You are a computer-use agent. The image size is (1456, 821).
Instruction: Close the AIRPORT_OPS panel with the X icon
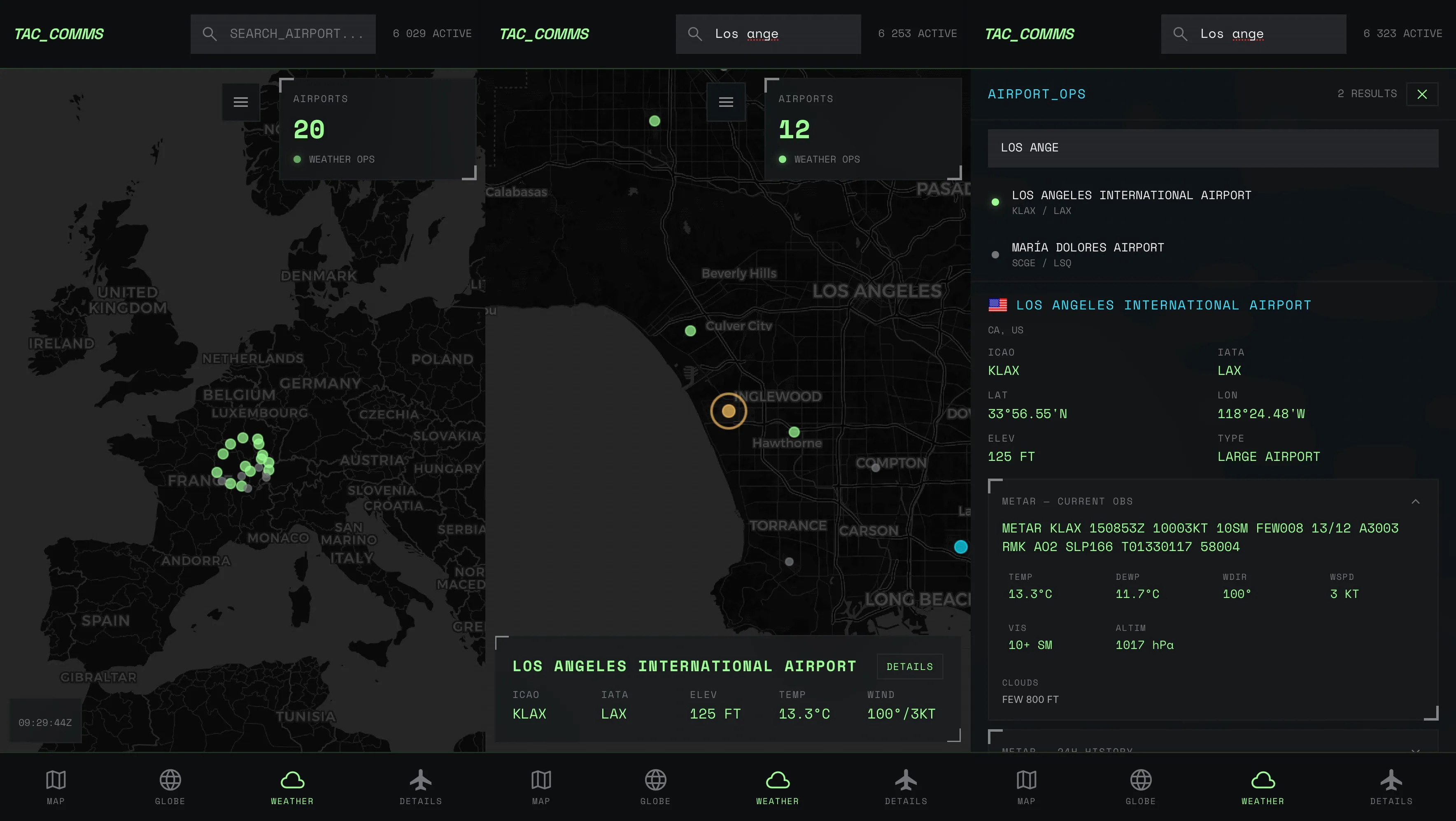point(1422,94)
